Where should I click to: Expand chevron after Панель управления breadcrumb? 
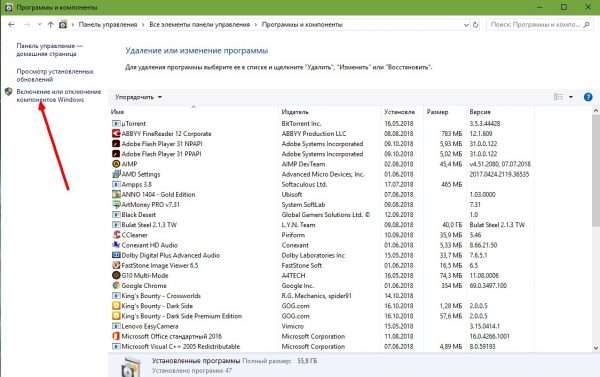coord(143,25)
